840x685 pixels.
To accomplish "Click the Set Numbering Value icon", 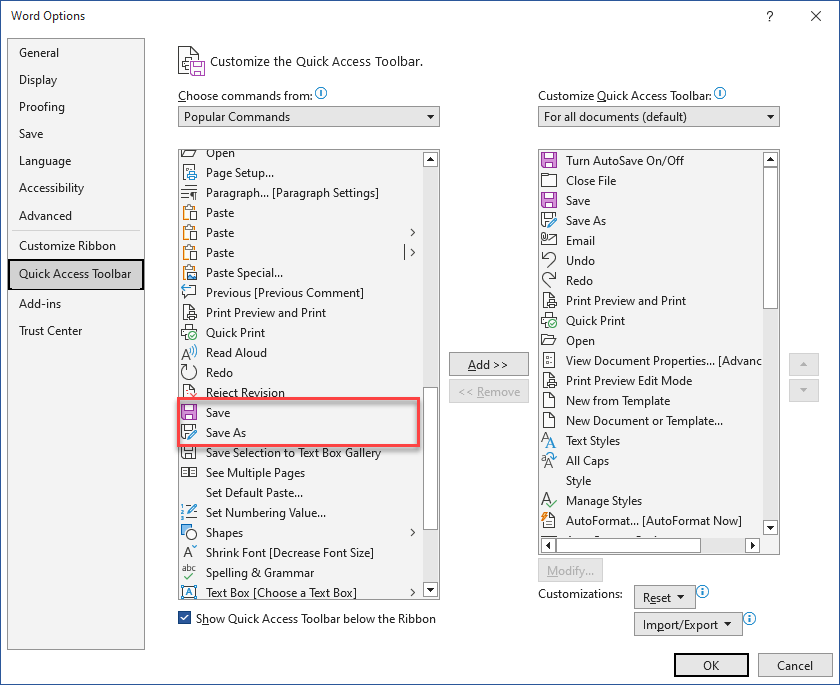I will pos(189,513).
